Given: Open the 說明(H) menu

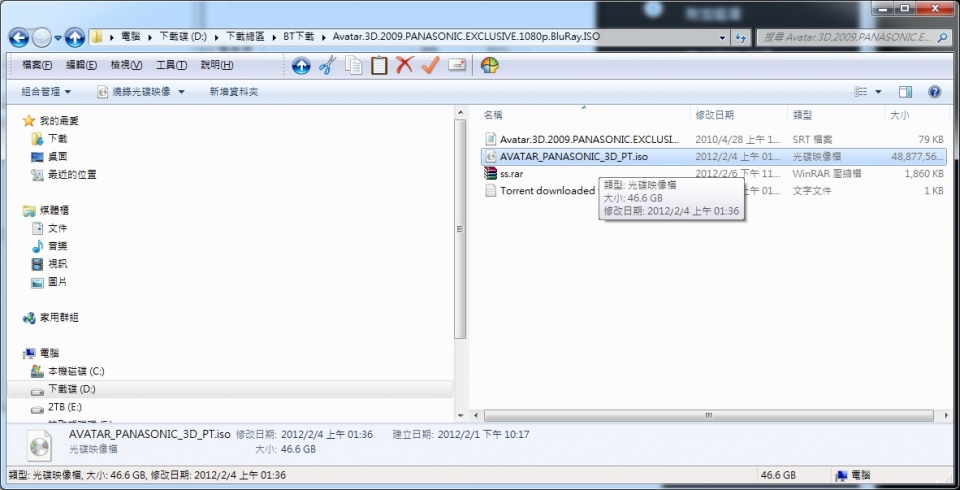Looking at the screenshot, I should coord(217,65).
